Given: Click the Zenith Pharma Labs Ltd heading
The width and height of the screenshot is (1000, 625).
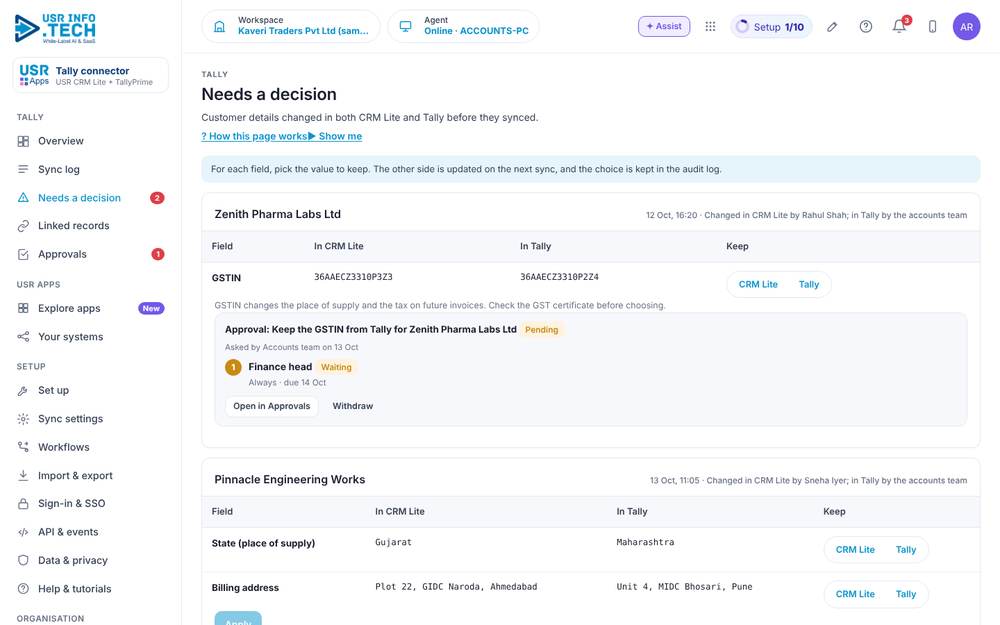Looking at the screenshot, I should coord(277,214).
